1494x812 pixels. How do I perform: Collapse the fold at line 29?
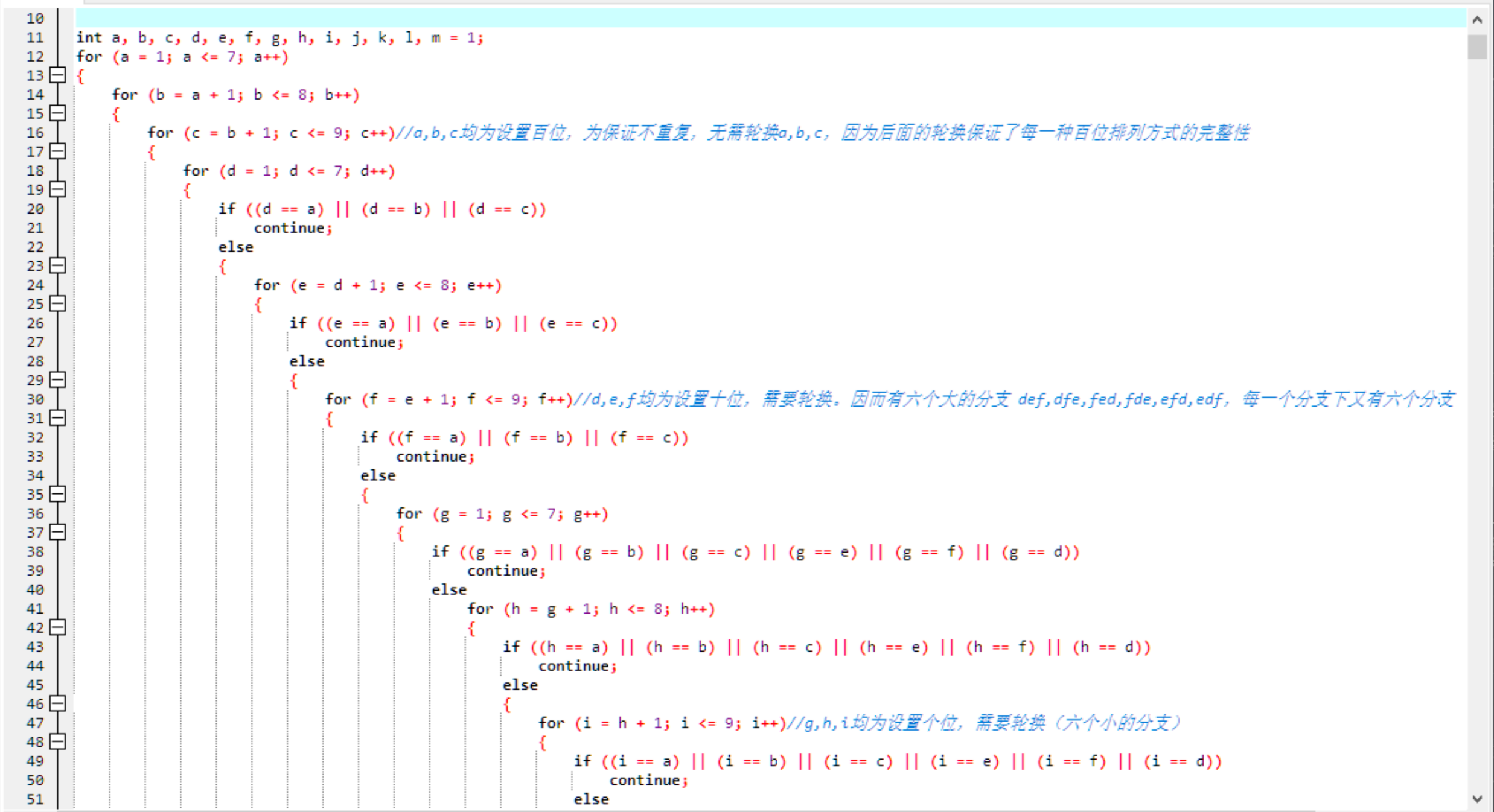(x=56, y=380)
